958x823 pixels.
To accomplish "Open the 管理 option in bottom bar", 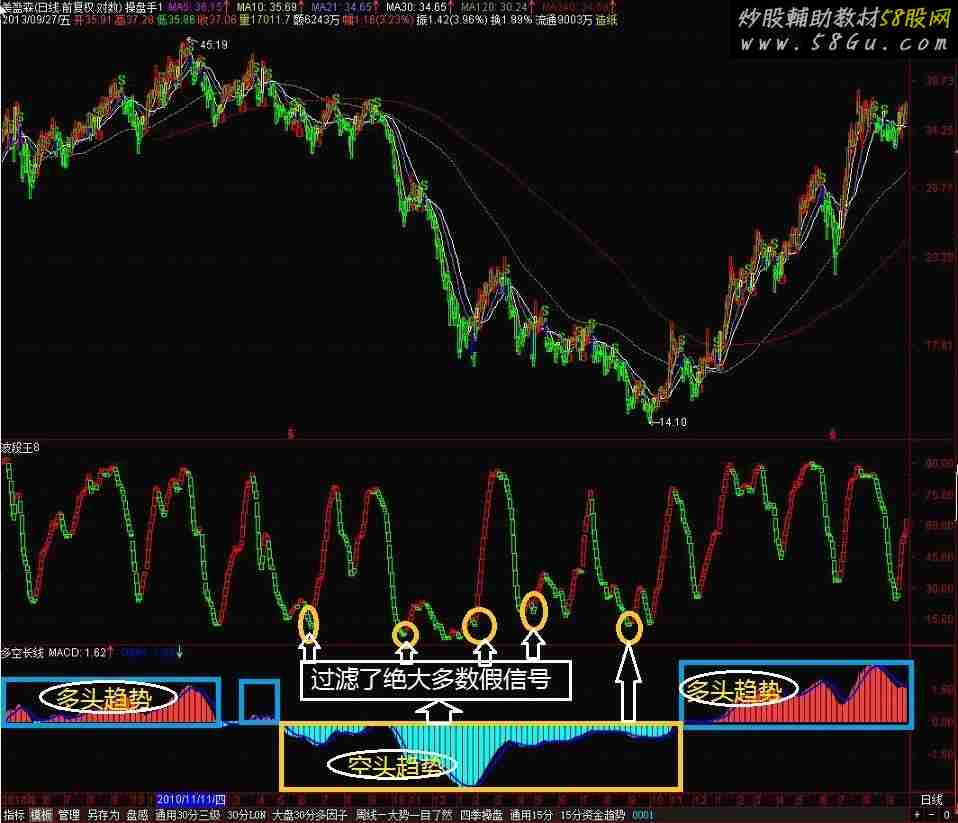I will coord(68,815).
